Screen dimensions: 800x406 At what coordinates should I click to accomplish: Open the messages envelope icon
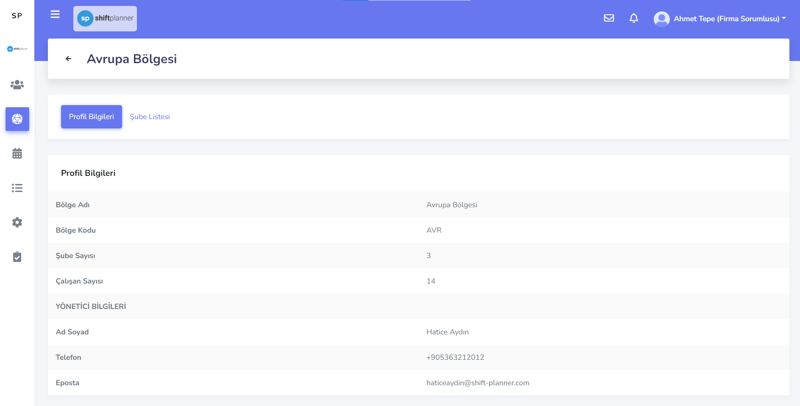pyautogui.click(x=609, y=18)
